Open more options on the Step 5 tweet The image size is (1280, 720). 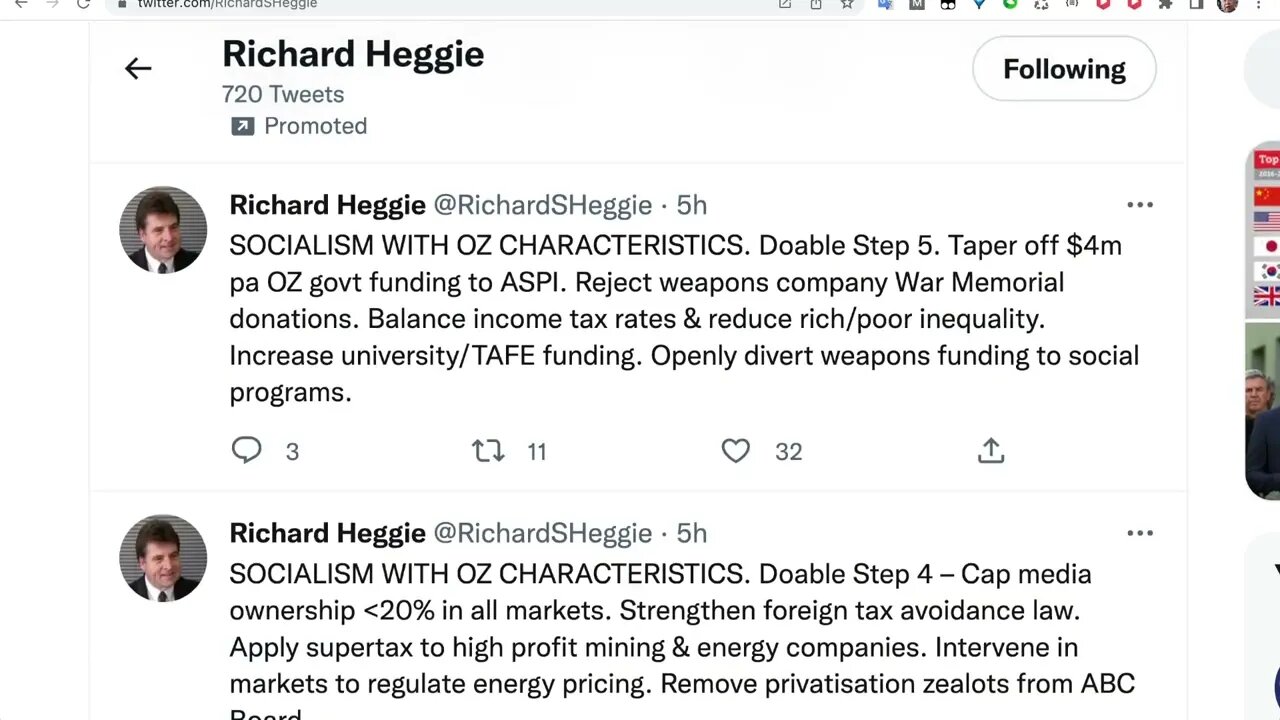pyautogui.click(x=1140, y=205)
